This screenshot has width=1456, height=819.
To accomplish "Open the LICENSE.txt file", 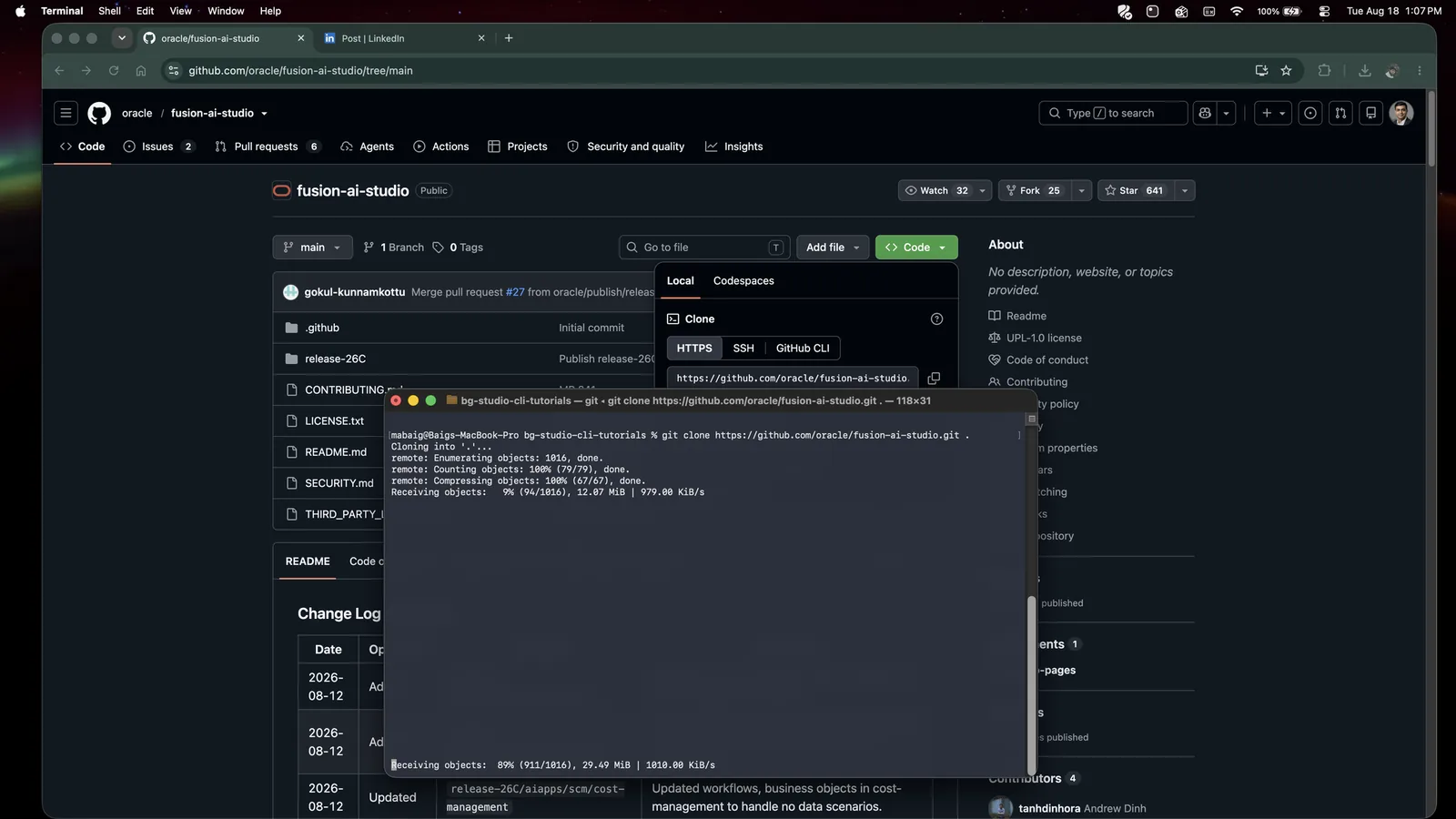I will click(334, 420).
